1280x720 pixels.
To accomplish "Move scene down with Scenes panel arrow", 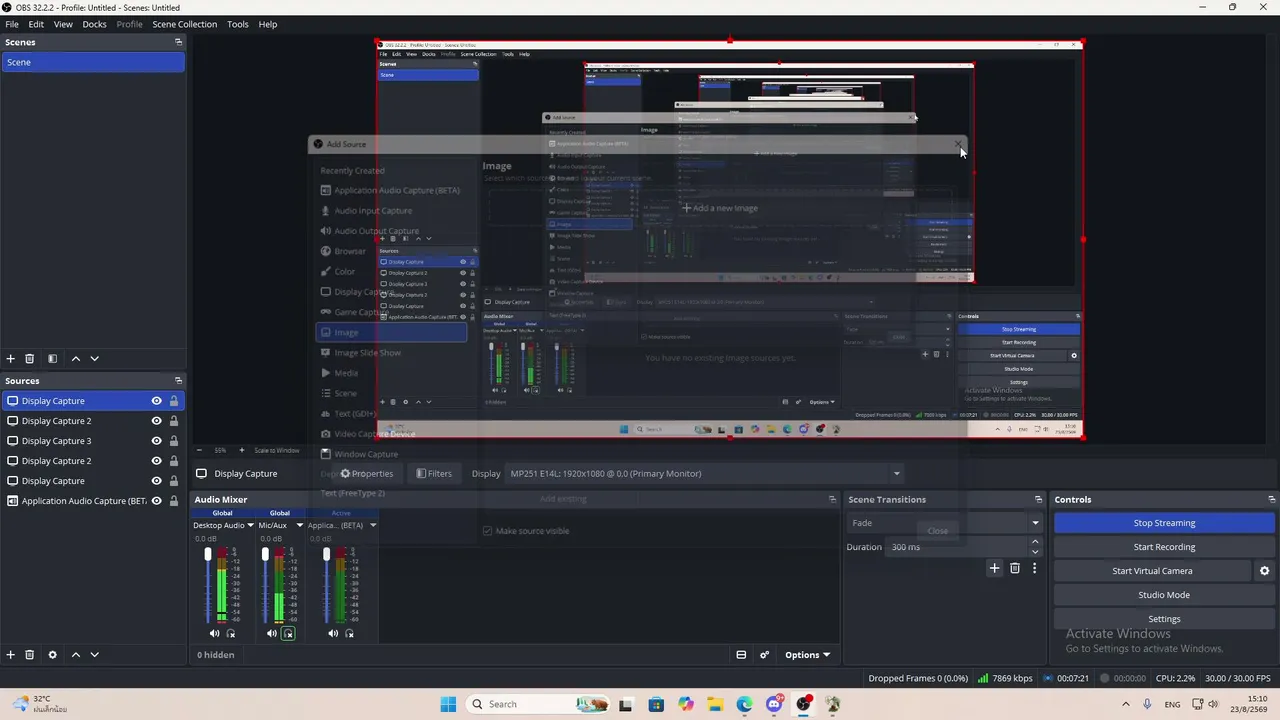I will click(94, 359).
